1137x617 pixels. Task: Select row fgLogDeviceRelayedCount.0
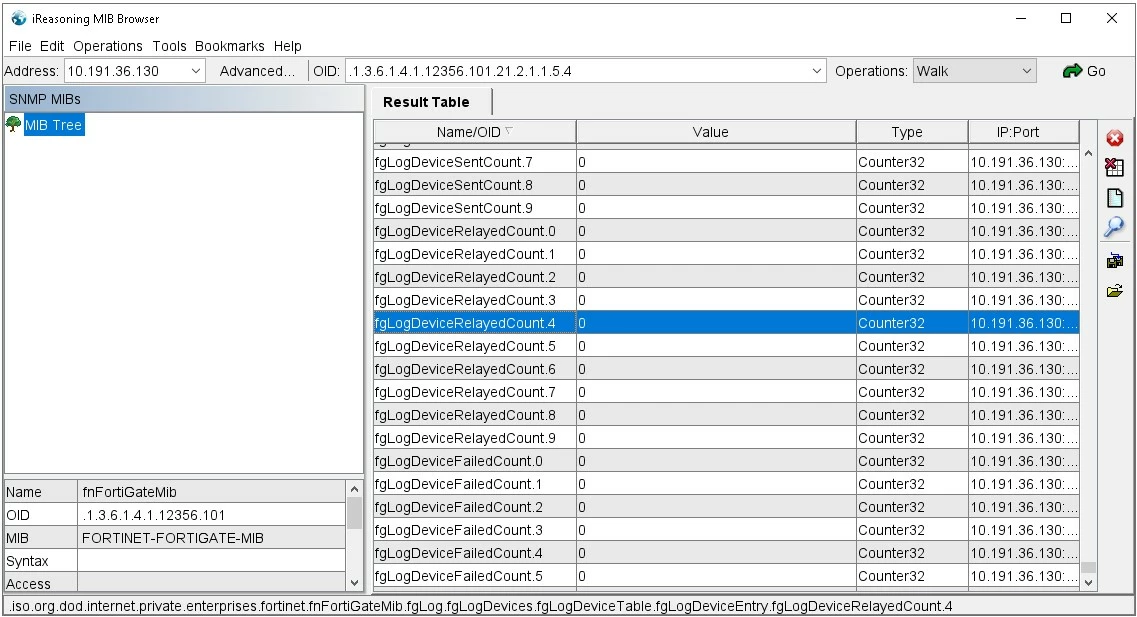(726, 231)
